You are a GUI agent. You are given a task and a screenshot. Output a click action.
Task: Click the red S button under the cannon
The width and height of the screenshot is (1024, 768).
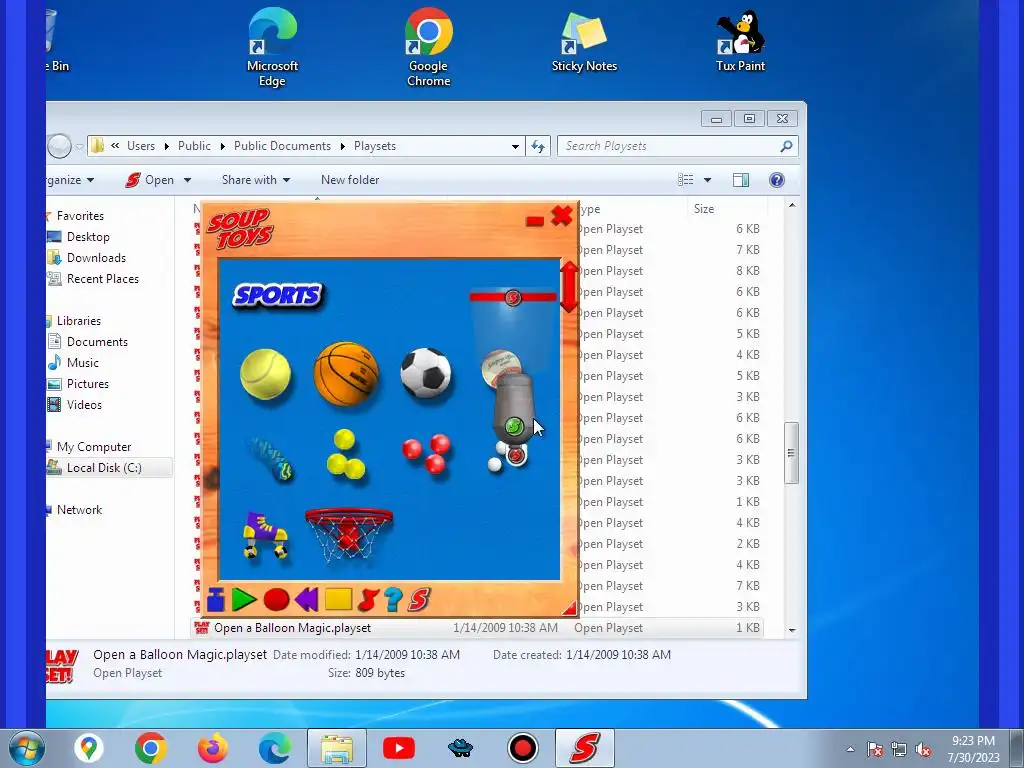click(517, 455)
